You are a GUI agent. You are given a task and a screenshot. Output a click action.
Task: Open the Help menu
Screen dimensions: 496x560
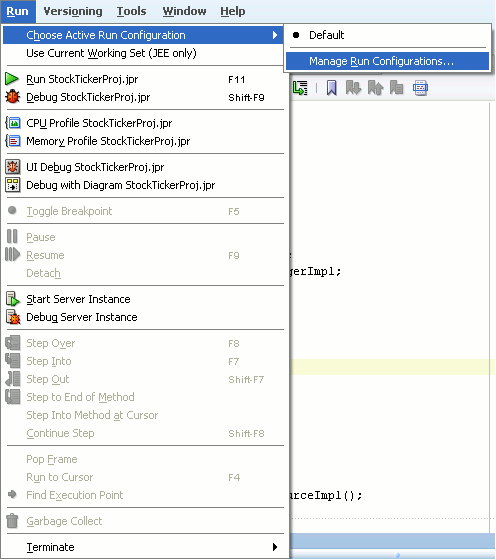(232, 11)
